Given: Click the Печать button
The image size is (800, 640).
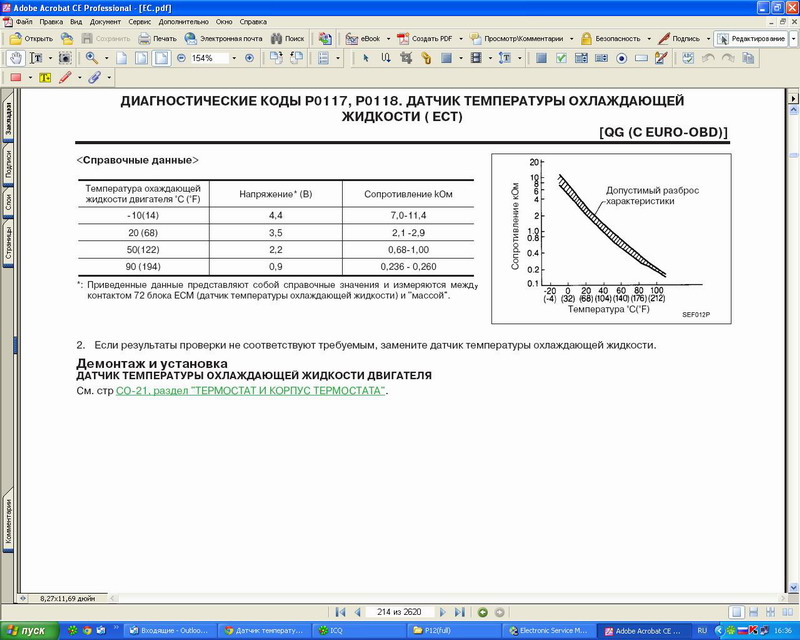Looking at the screenshot, I should (158, 39).
